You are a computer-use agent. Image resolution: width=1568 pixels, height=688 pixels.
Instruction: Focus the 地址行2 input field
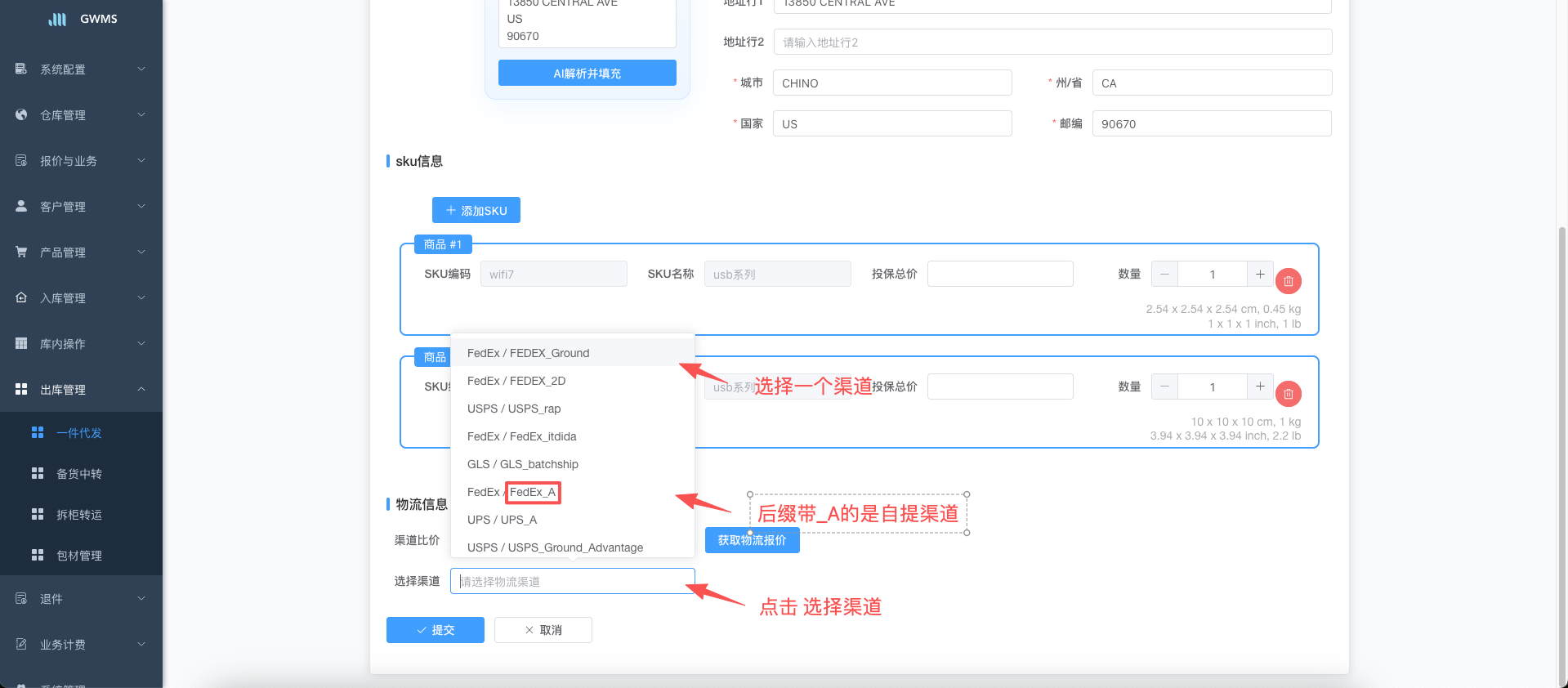click(1052, 42)
